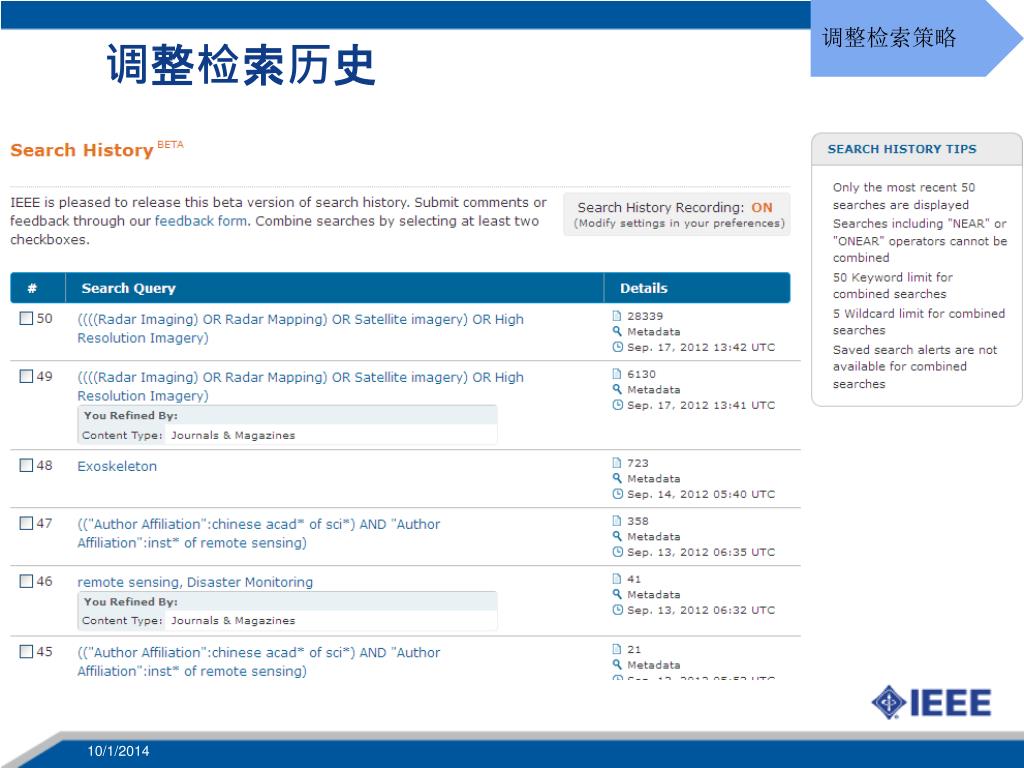Image resolution: width=1024 pixels, height=768 pixels.
Task: Click Modify settings in your preferences text
Action: (x=679, y=223)
